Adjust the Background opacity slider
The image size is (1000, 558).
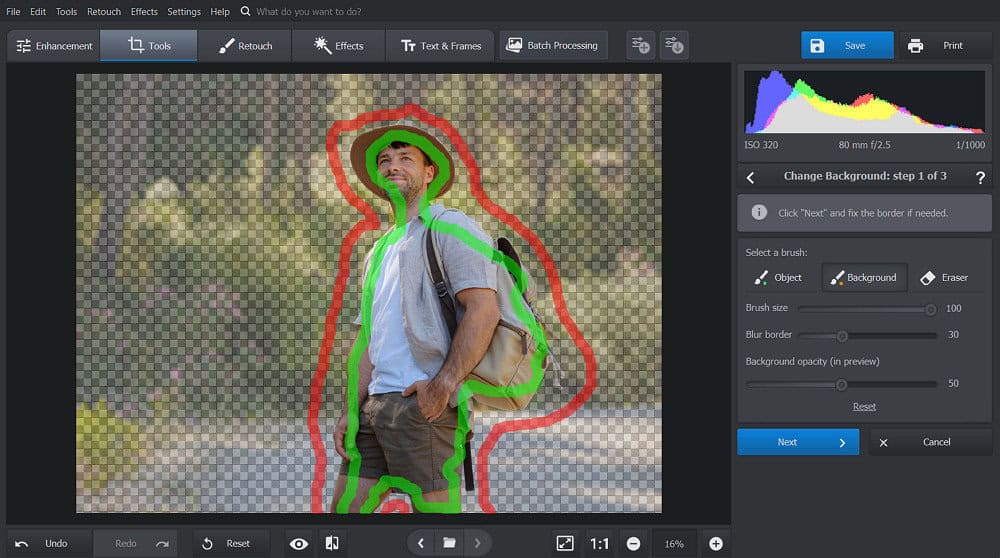tap(842, 384)
